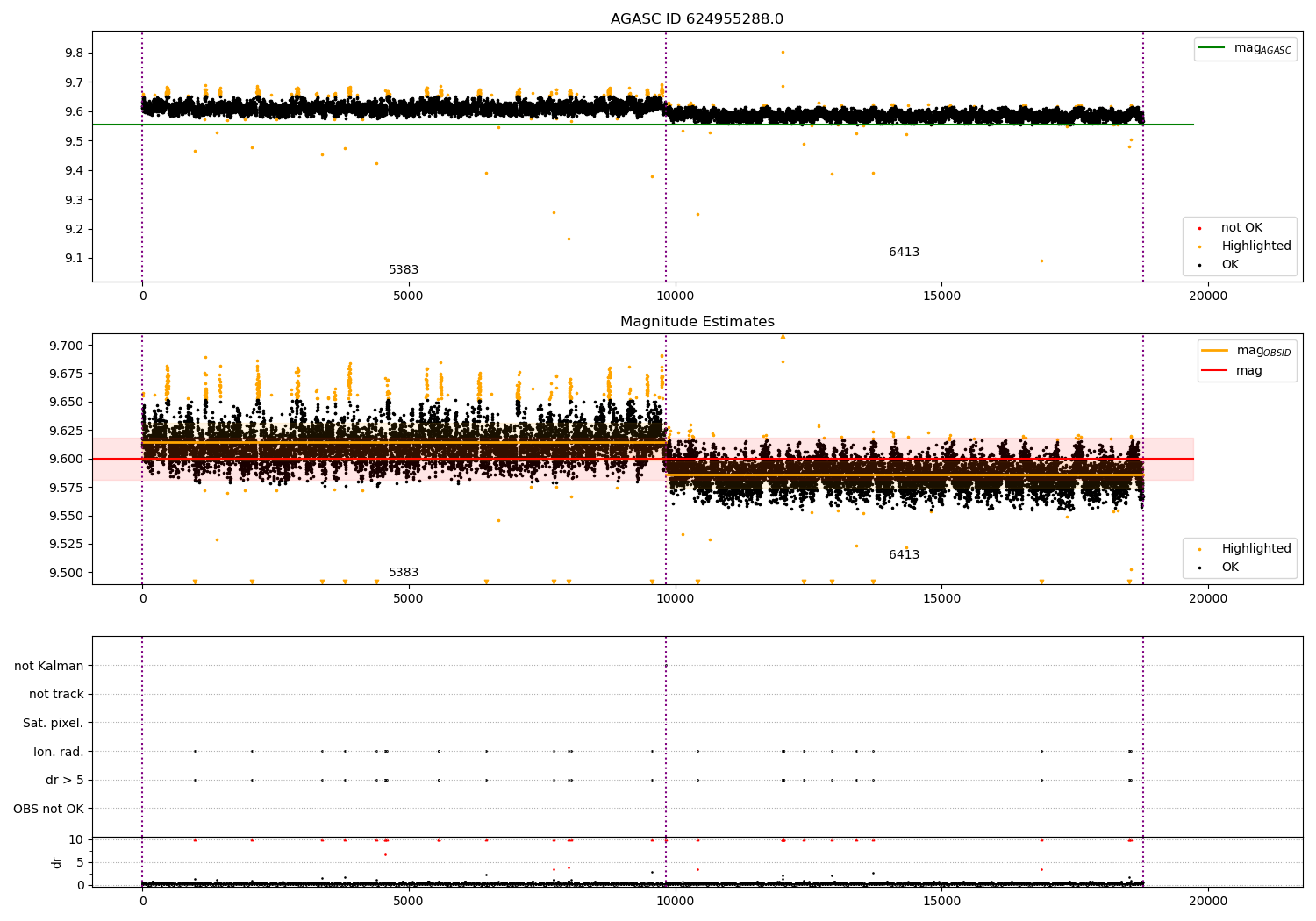Click 'Highlighted' legend entry in top plot
This screenshot has height=921, width=1316.
[x=1256, y=246]
